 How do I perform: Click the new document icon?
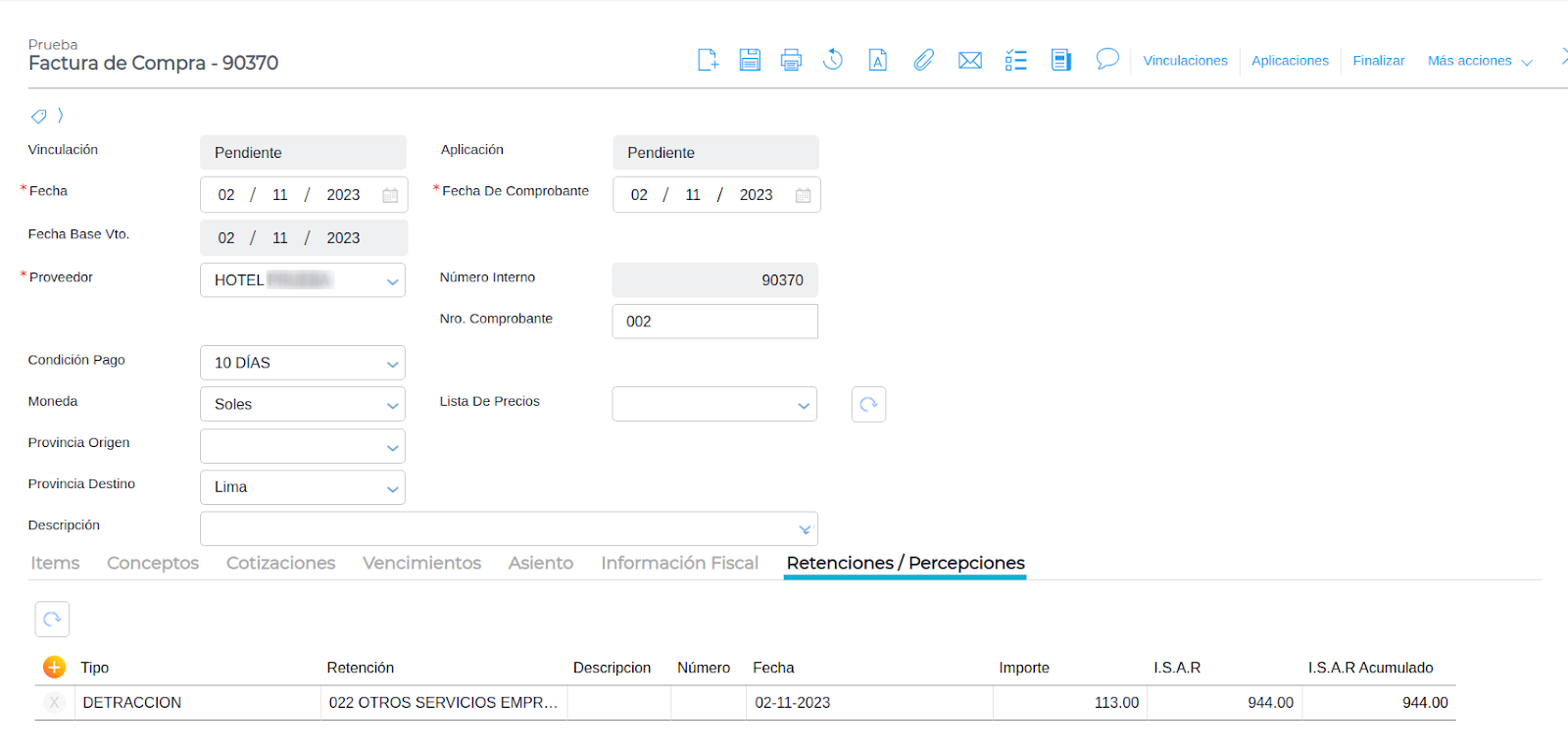708,60
